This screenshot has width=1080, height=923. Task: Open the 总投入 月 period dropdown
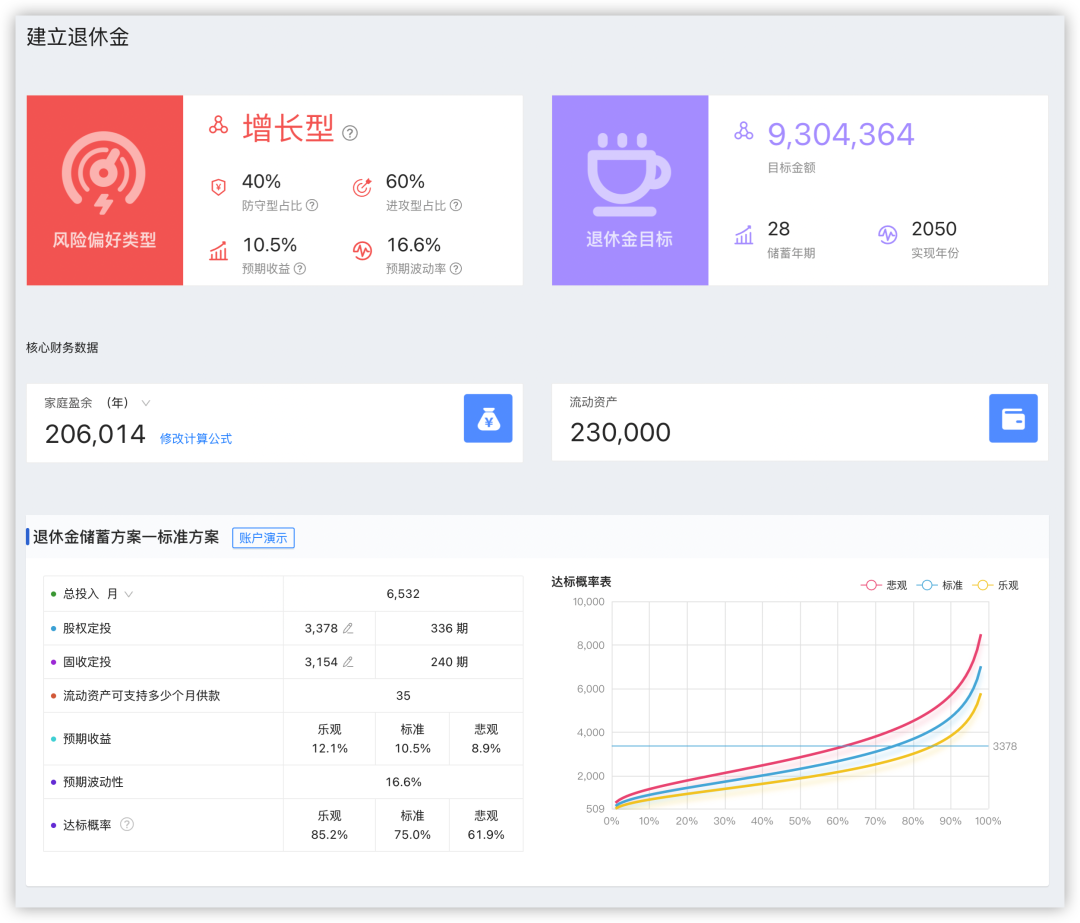(128, 594)
